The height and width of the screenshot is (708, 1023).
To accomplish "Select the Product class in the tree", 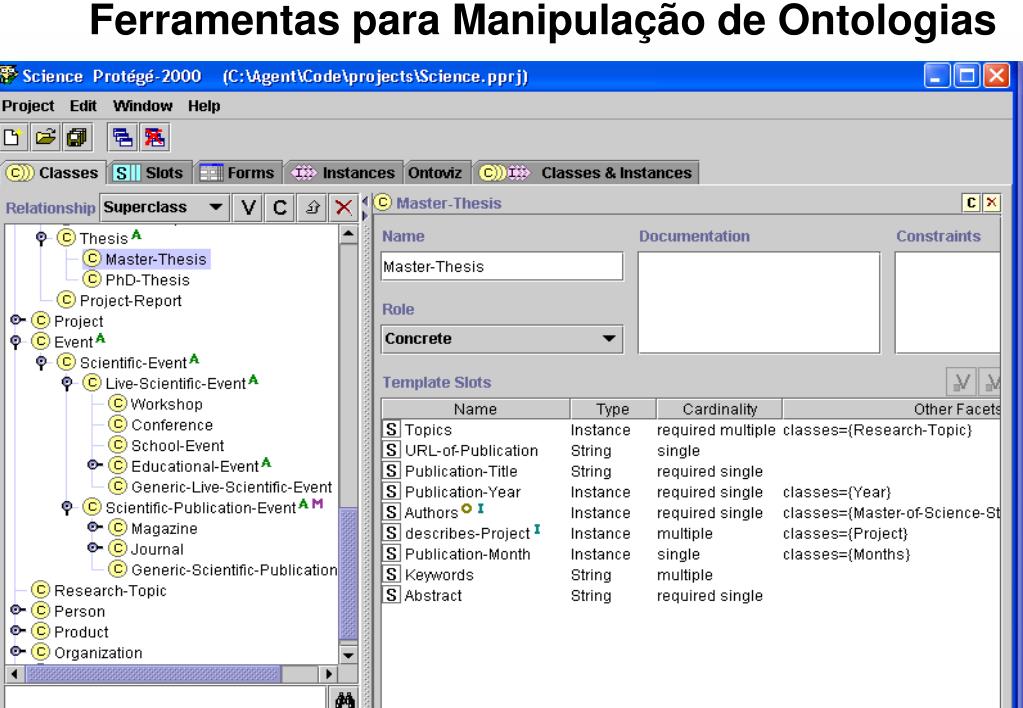I will click(x=70, y=632).
